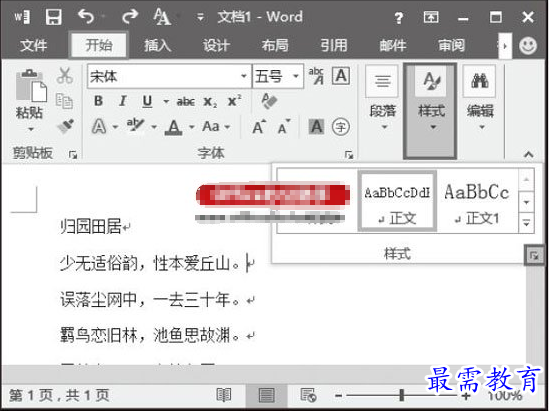The height and width of the screenshot is (411, 549).
Task: Switch to the 插入 tab
Action: tap(158, 45)
